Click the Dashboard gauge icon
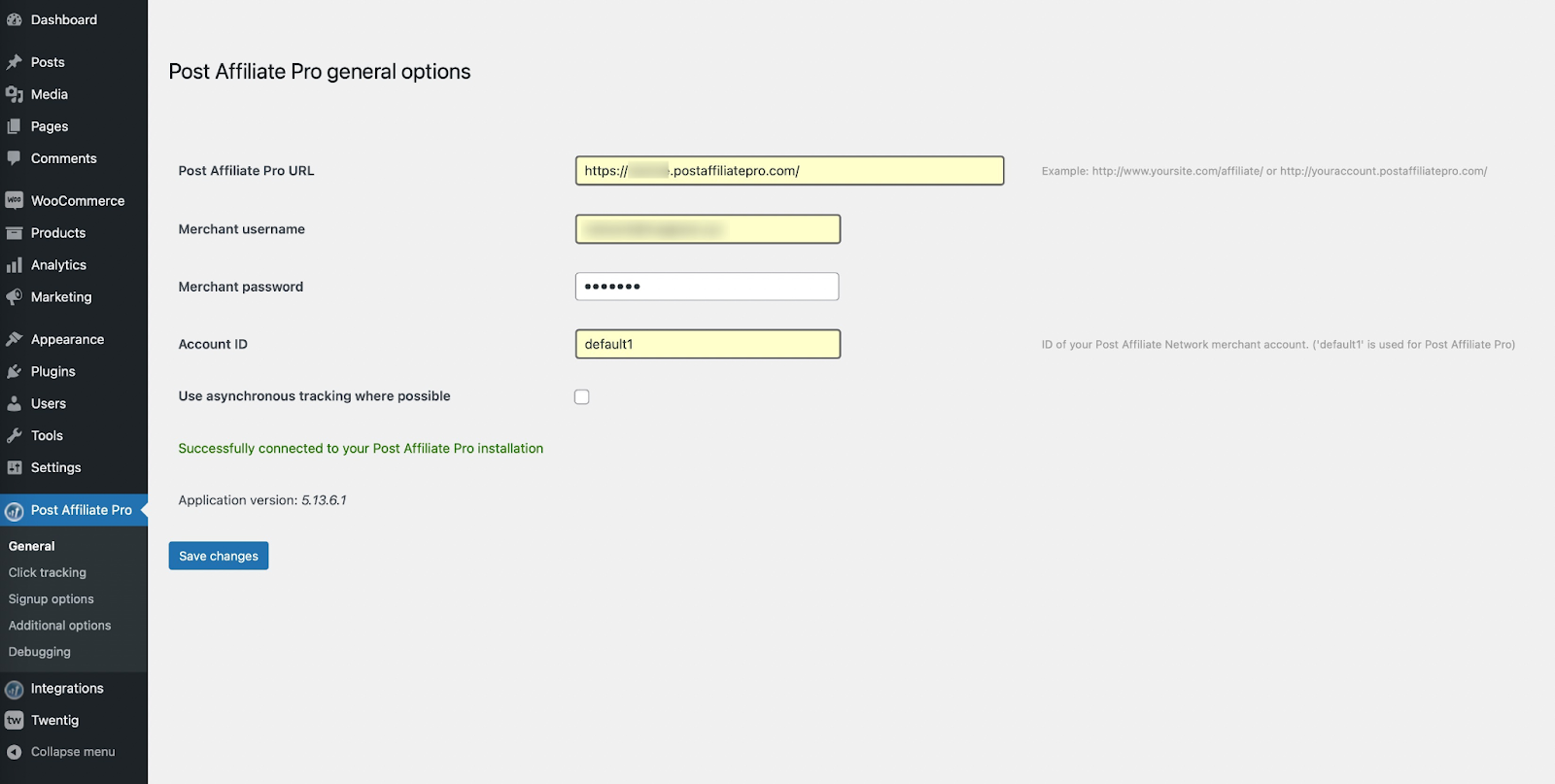The image size is (1555, 784). point(14,19)
